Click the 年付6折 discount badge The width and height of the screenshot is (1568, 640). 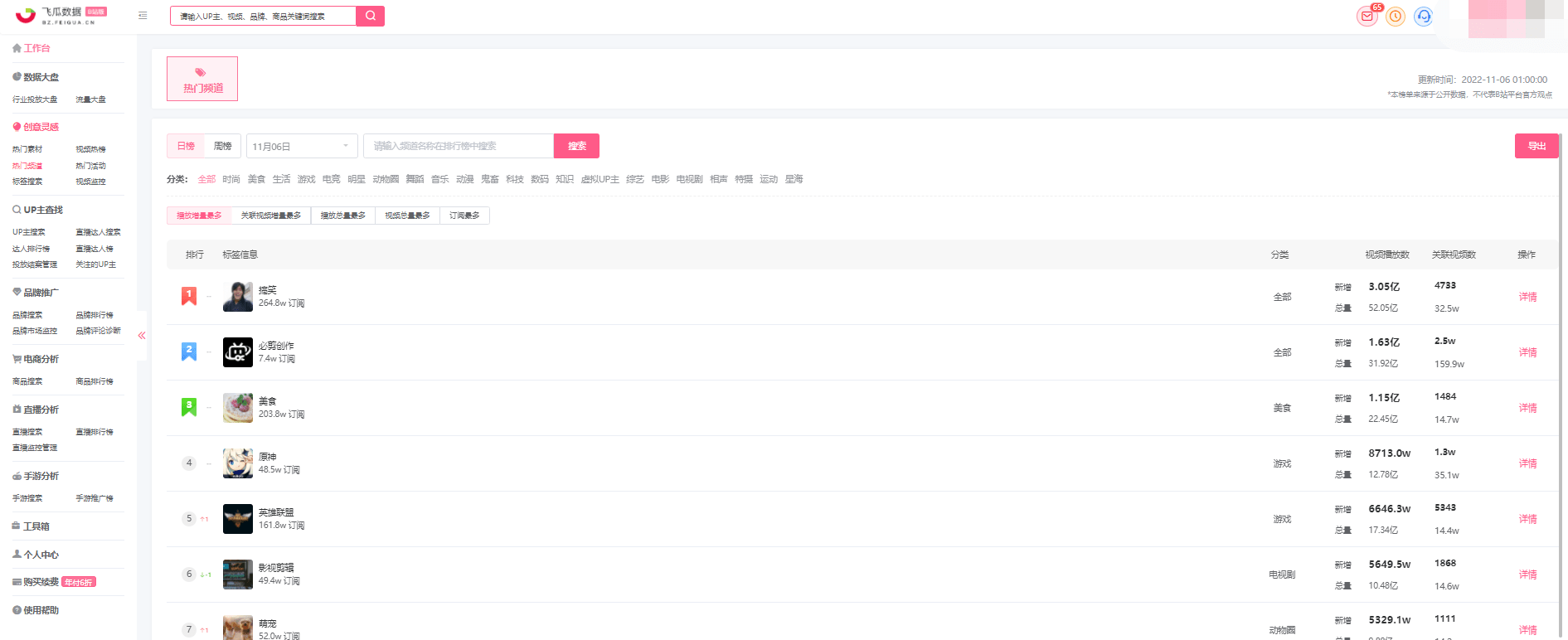[x=80, y=582]
